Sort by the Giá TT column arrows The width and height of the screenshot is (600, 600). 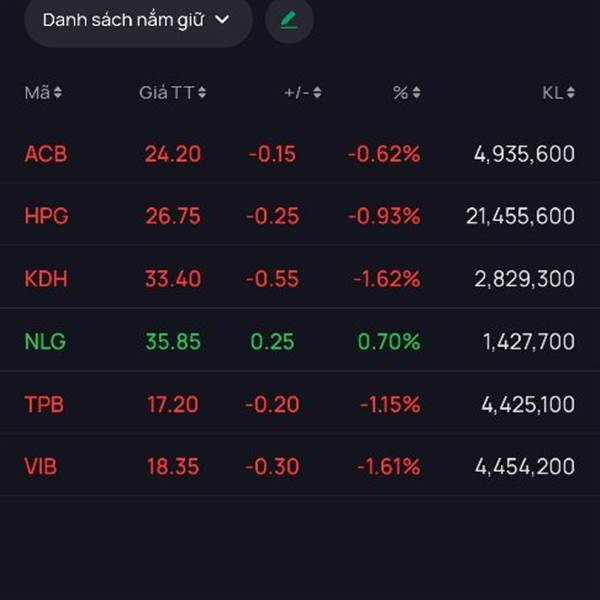[202, 93]
